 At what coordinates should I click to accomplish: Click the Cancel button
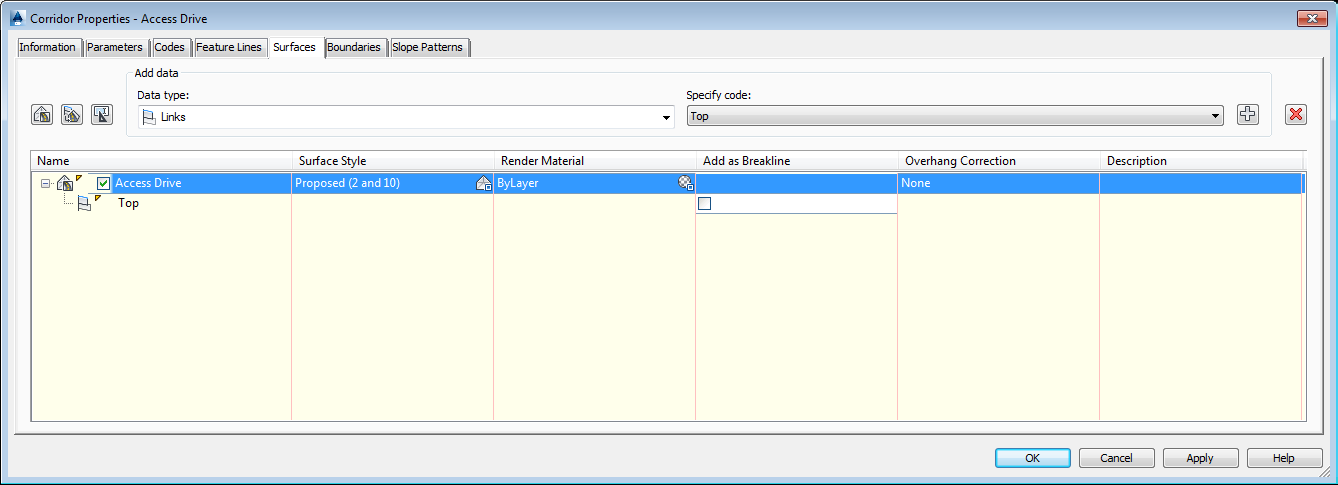tap(1116, 458)
